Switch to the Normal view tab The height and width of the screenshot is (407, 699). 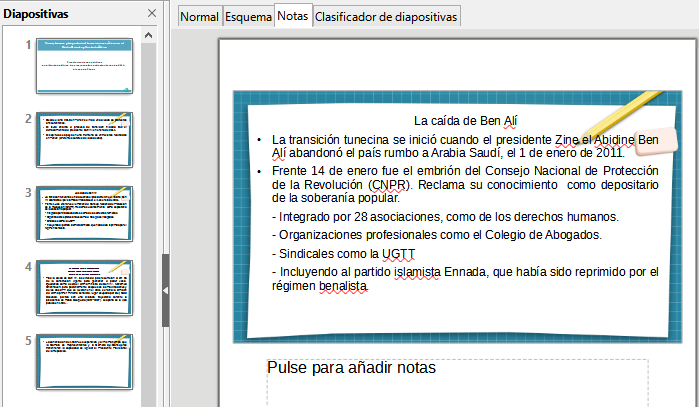pyautogui.click(x=199, y=17)
